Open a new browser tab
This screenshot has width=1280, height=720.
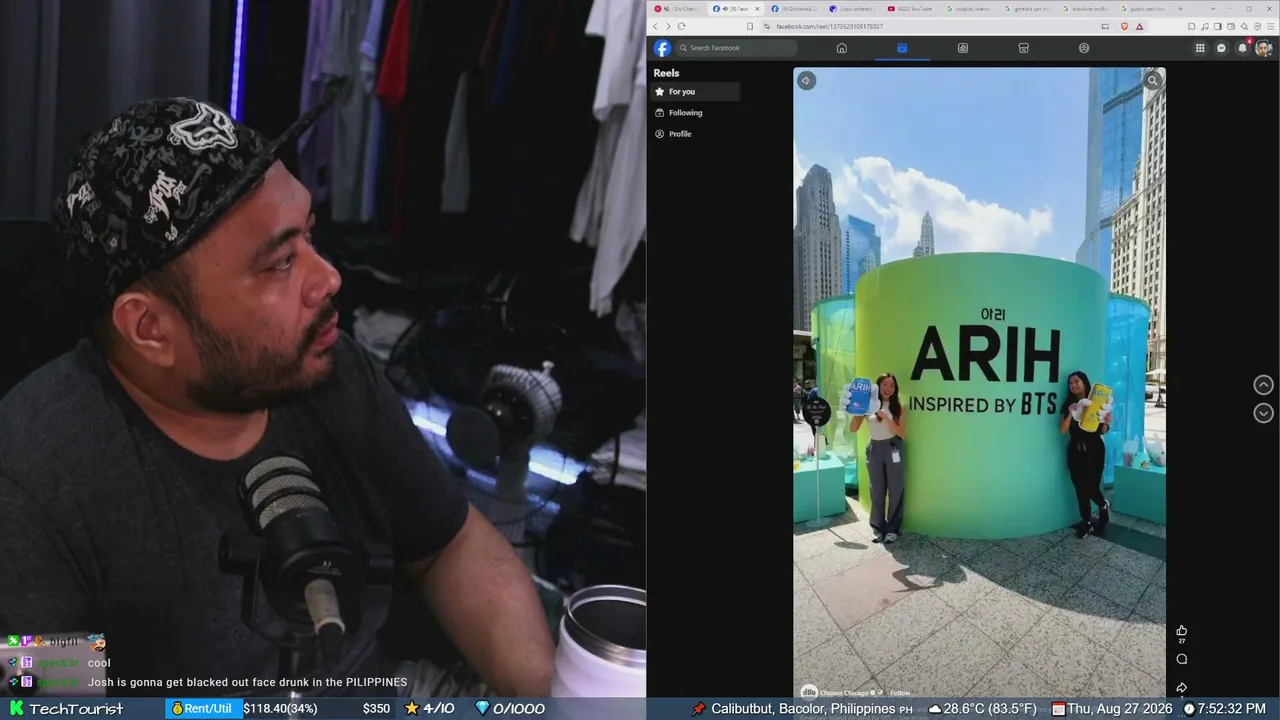(1180, 9)
